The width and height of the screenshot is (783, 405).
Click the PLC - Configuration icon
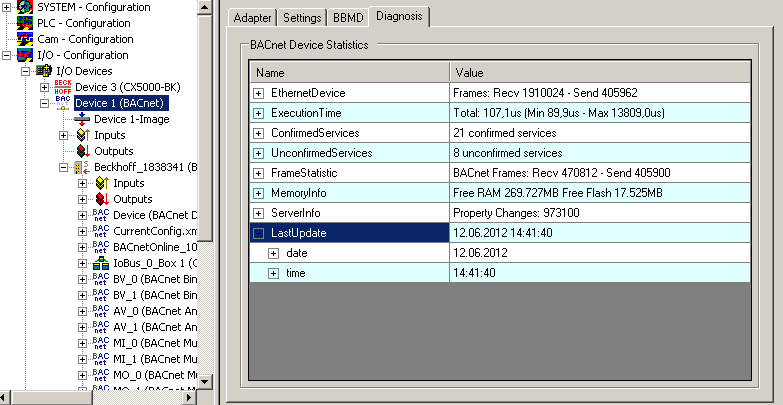coord(25,23)
